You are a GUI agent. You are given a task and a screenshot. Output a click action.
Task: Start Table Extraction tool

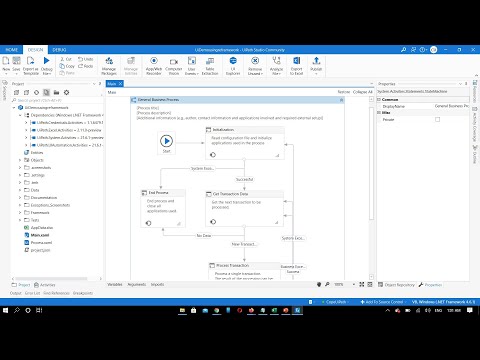click(210, 65)
